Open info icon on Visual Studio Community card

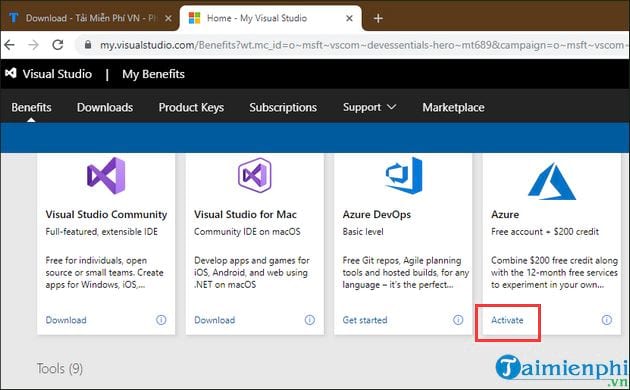tap(161, 320)
